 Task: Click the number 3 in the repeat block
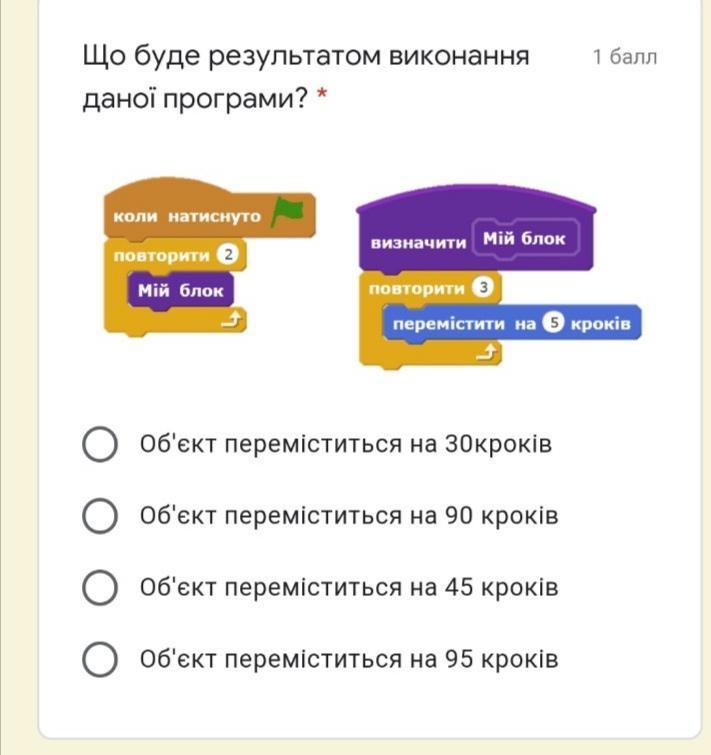(484, 289)
